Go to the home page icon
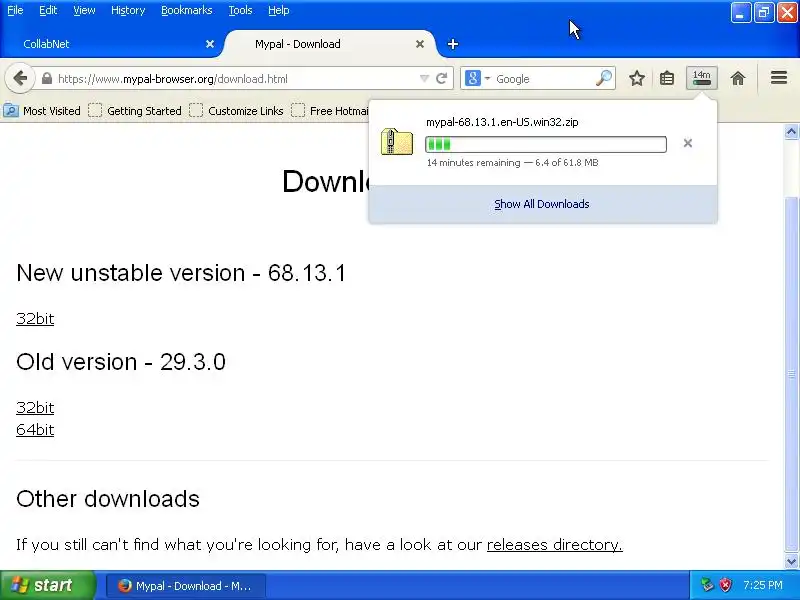Screen dimensions: 800x600 point(738,79)
